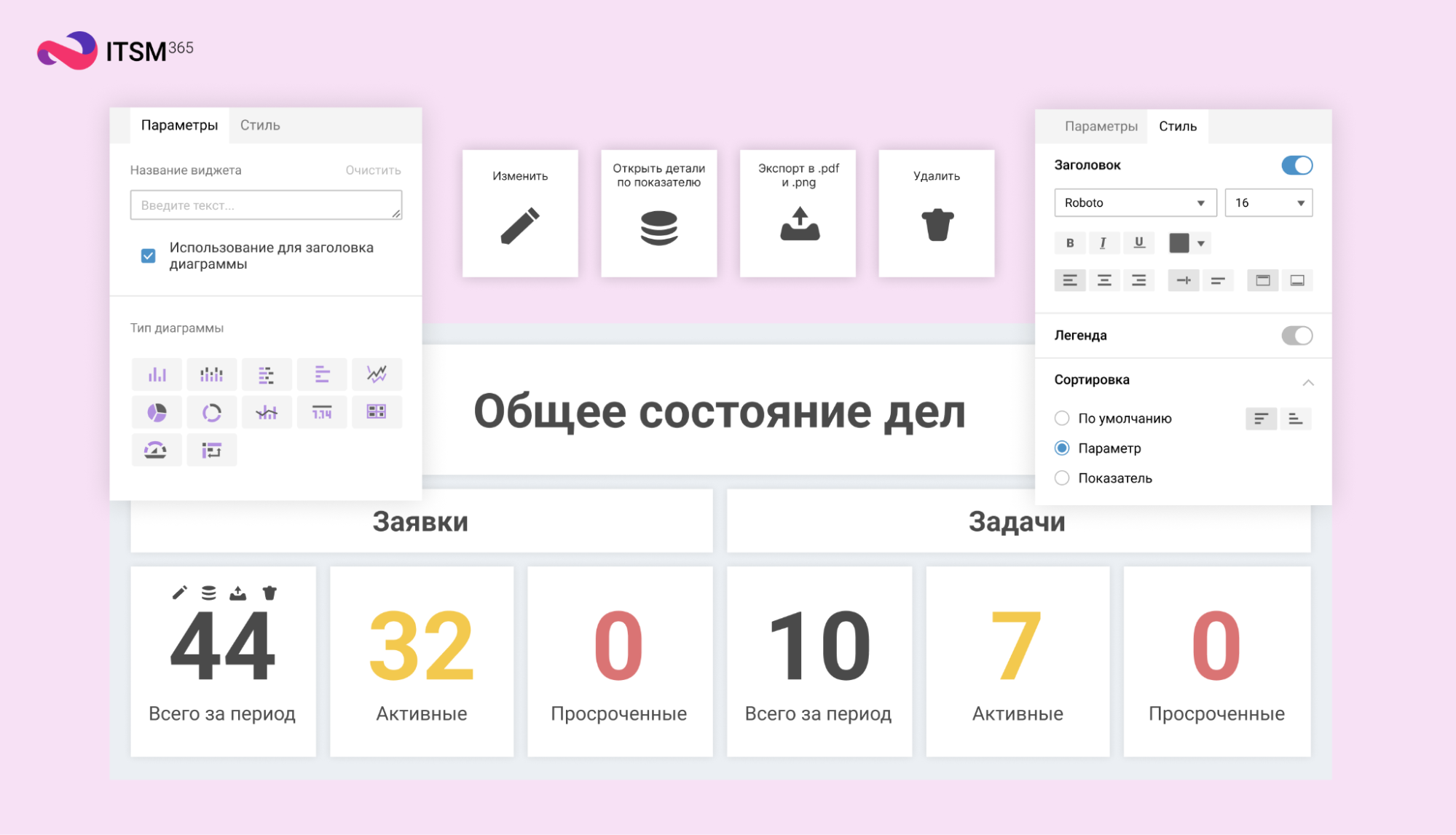Click the dark text color swatch
The width and height of the screenshot is (1456, 835).
pyautogui.click(x=1178, y=243)
